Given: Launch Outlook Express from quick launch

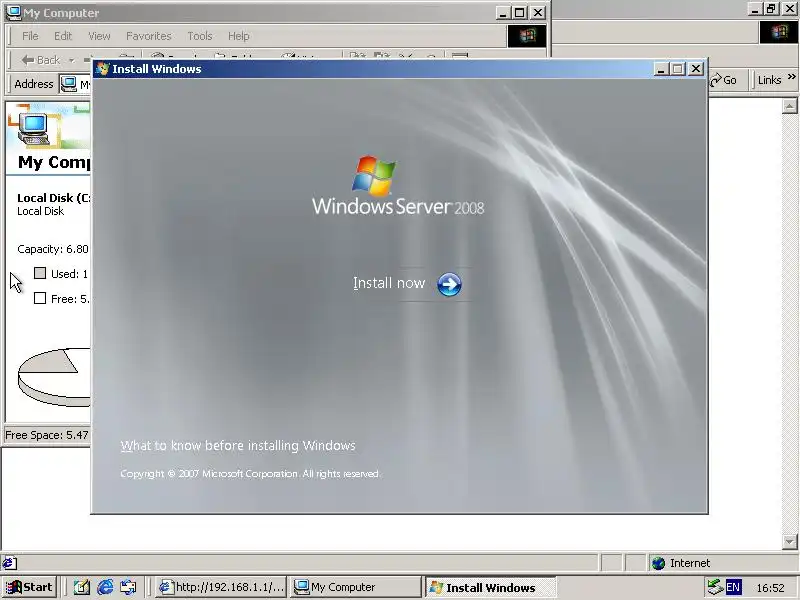Looking at the screenshot, I should tap(128, 587).
